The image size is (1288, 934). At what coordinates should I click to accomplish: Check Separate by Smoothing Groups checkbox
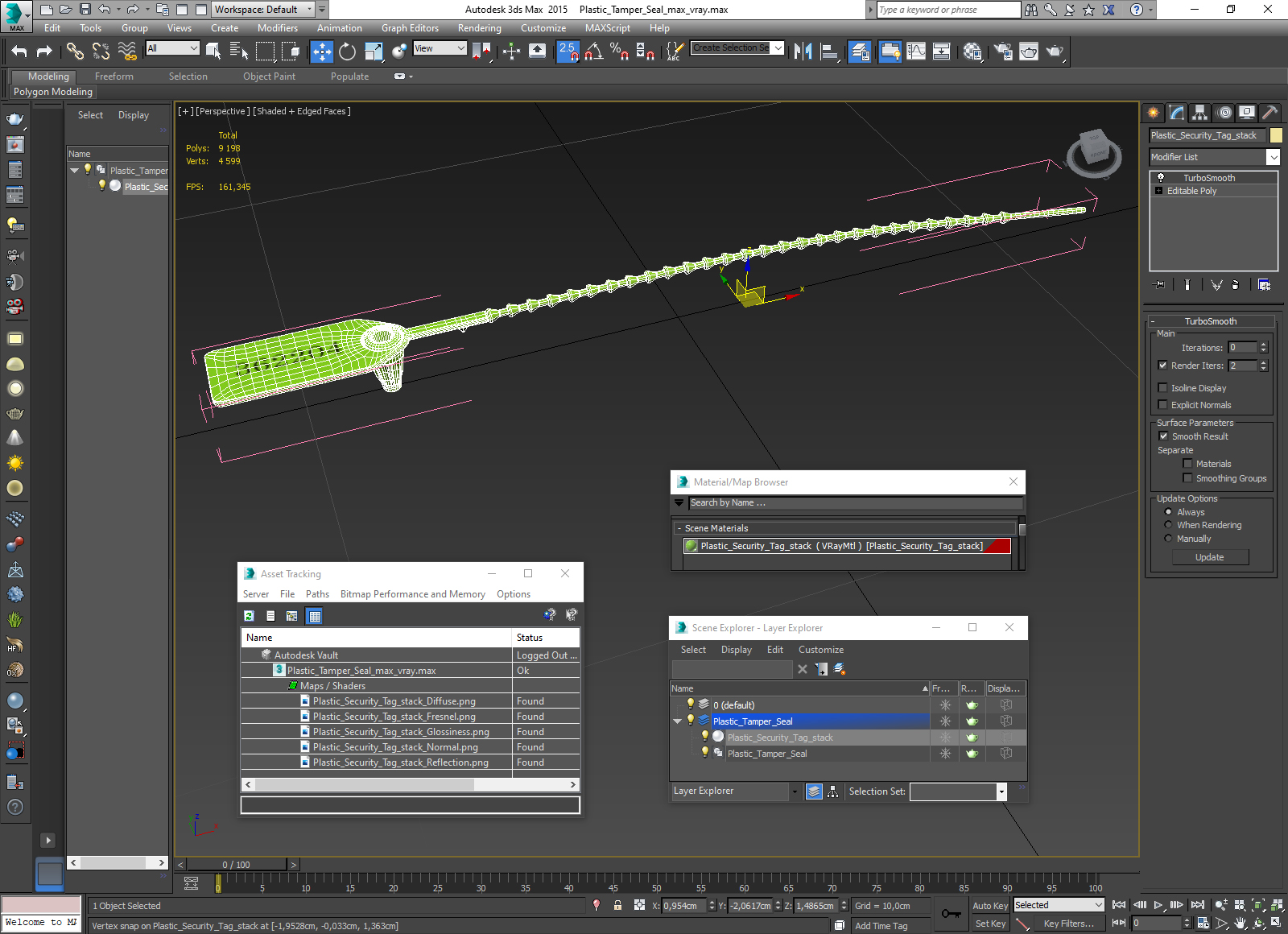click(x=1187, y=478)
